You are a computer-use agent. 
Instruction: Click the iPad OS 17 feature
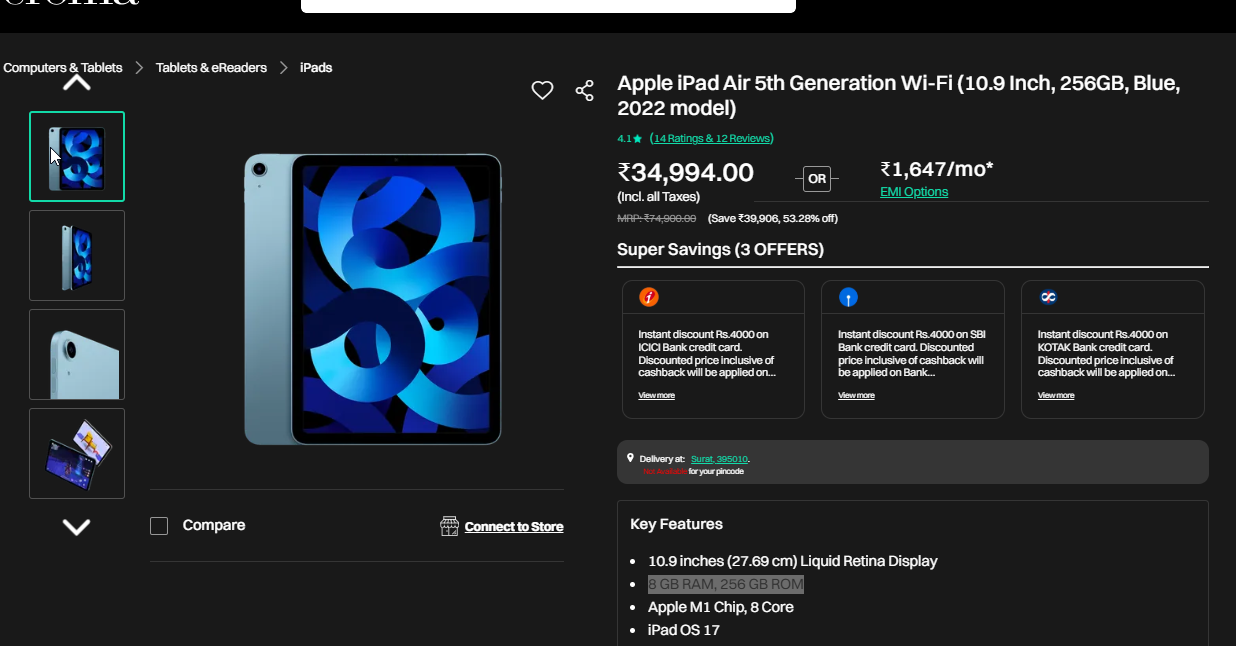coord(684,630)
